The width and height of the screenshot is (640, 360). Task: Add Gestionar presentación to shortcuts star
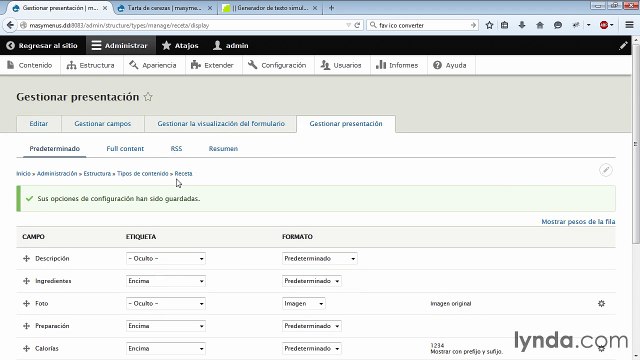click(148, 97)
